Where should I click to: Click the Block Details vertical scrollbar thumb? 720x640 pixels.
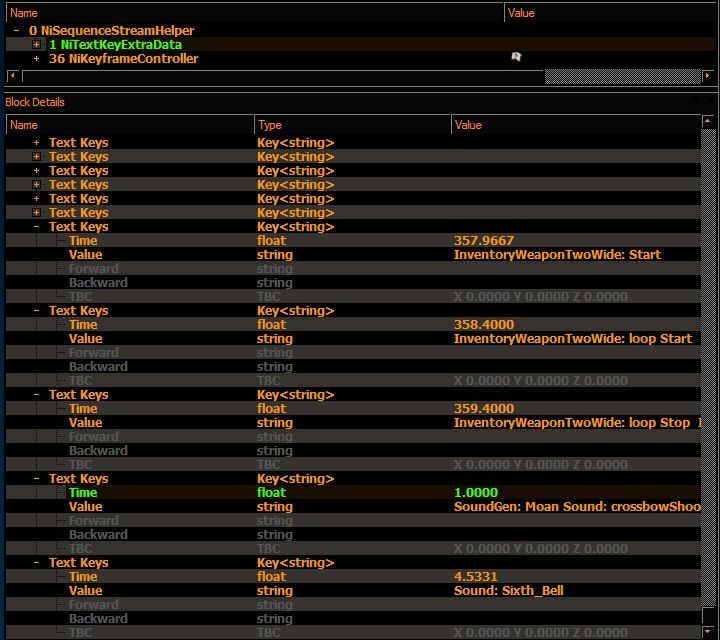coord(708,616)
